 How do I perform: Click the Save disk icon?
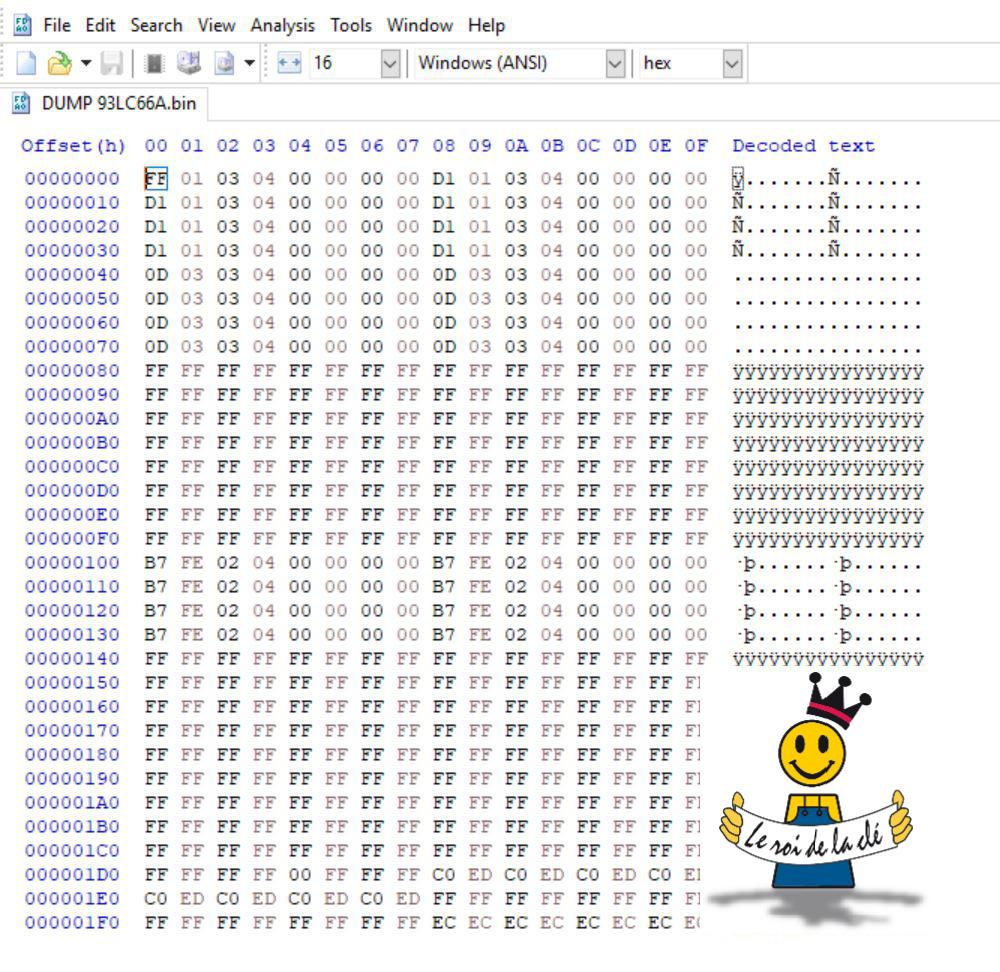[x=111, y=64]
